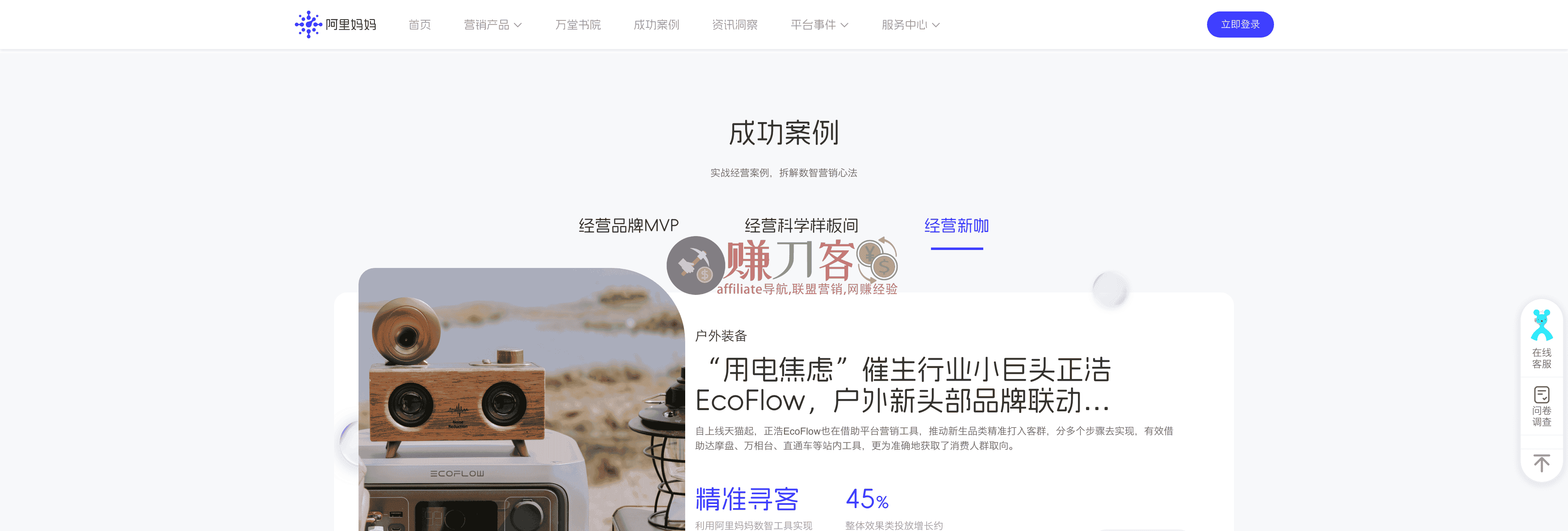This screenshot has width=1568, height=531.
Task: Open the questionnaire survey icon
Action: [1541, 395]
